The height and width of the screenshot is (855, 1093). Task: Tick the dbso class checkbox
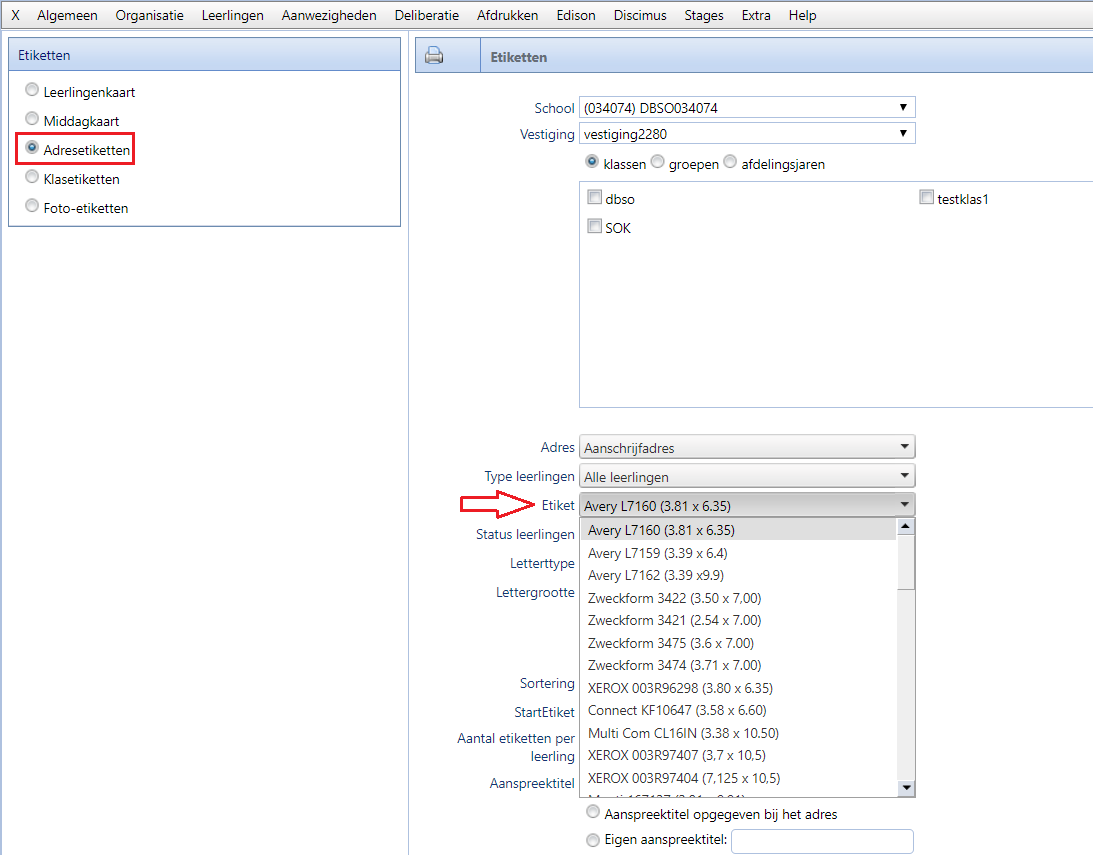(x=594, y=198)
